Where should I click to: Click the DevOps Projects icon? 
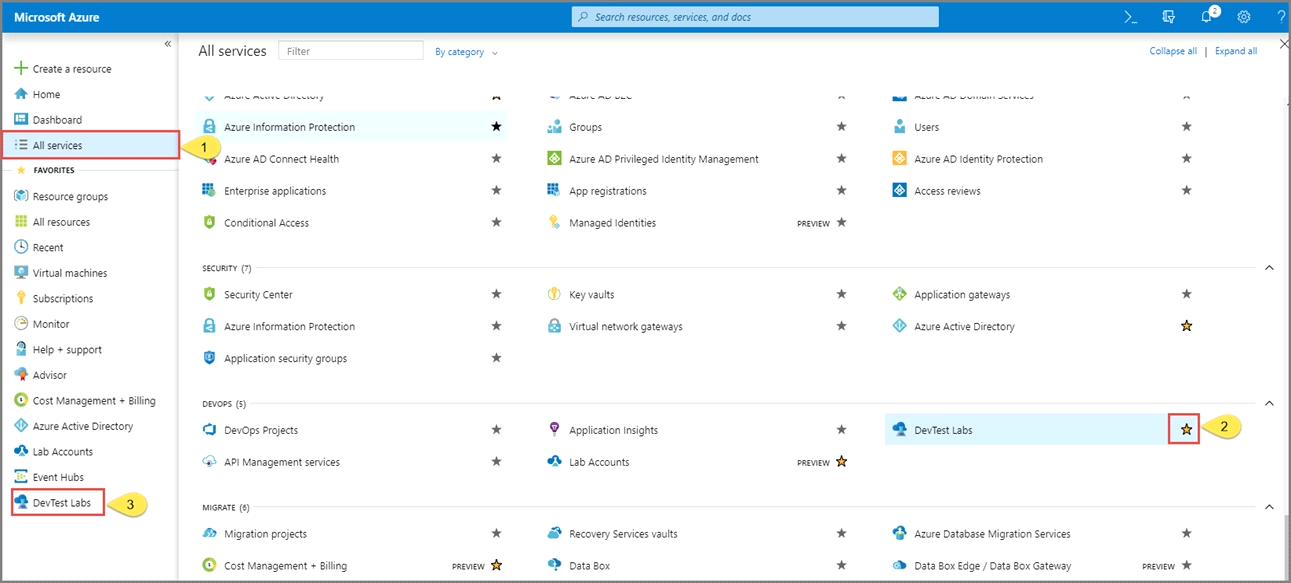click(209, 430)
